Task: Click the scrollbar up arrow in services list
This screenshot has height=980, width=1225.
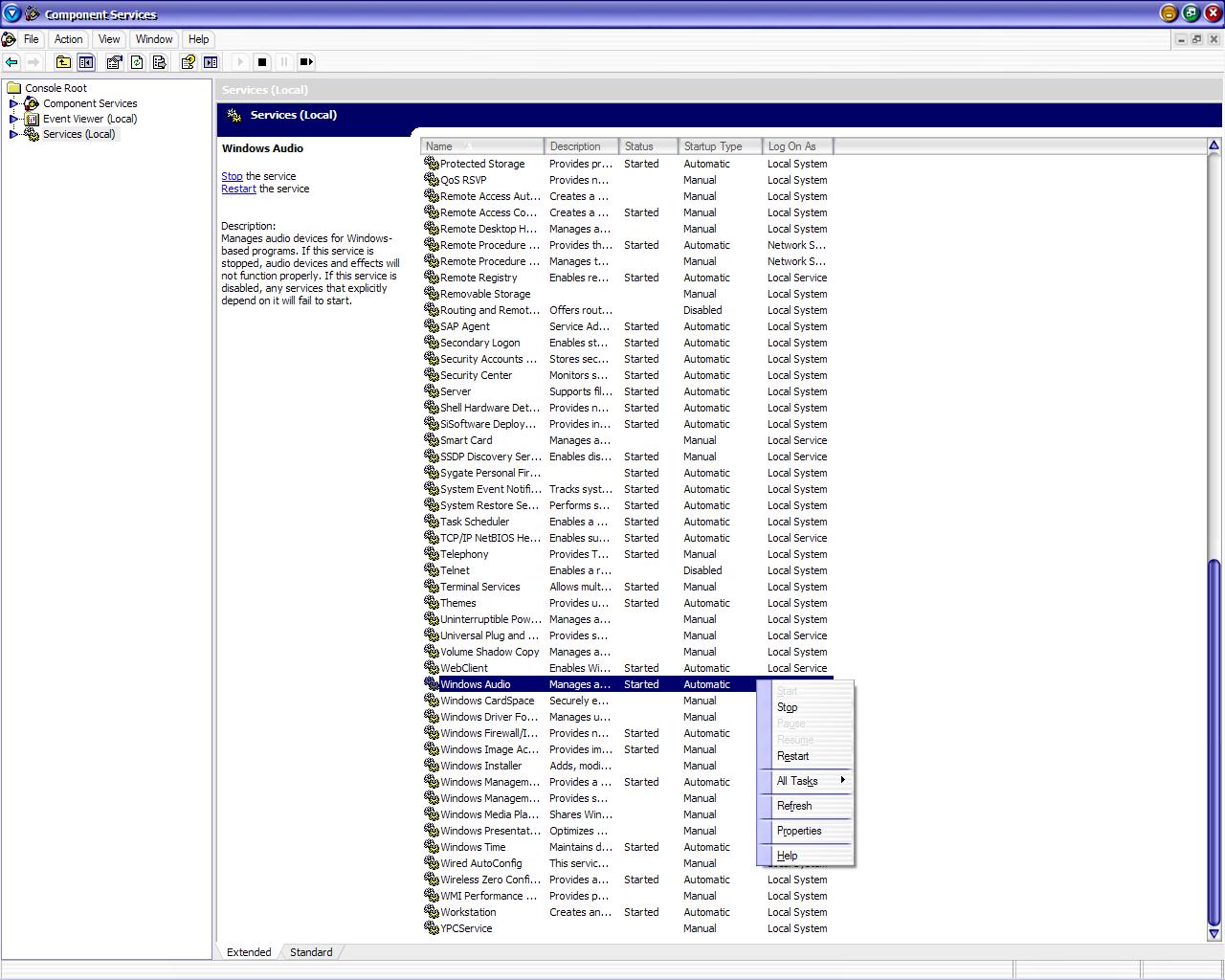Action: point(1214,145)
